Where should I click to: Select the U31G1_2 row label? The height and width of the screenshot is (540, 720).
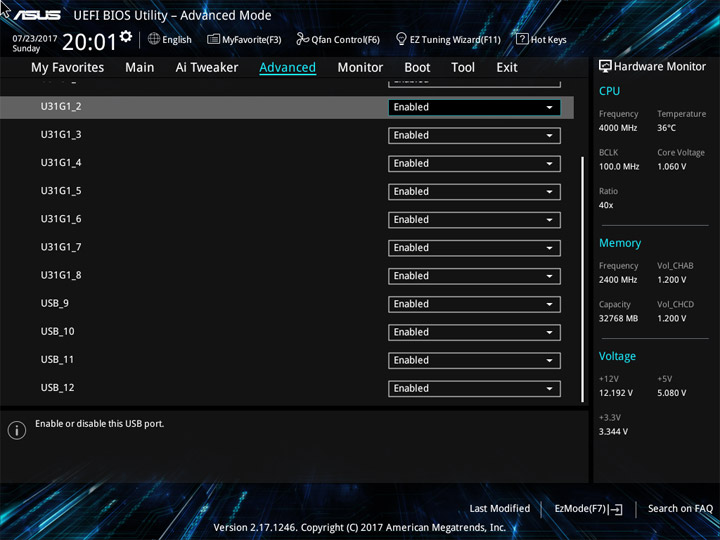point(61,107)
